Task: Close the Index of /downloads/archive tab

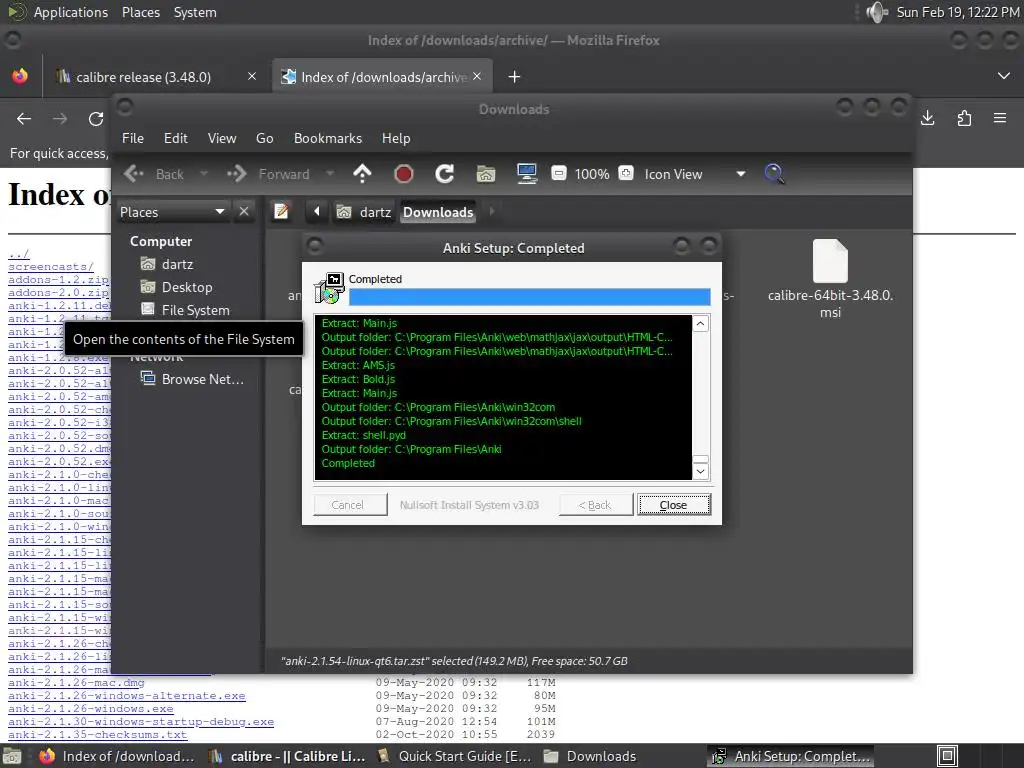Action: pyautogui.click(x=477, y=76)
